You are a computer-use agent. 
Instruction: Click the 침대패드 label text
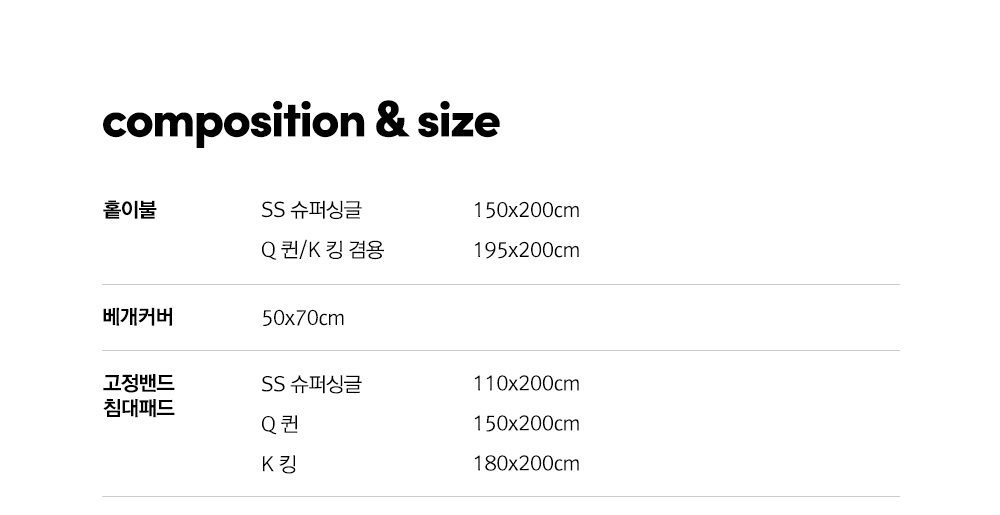point(138,407)
